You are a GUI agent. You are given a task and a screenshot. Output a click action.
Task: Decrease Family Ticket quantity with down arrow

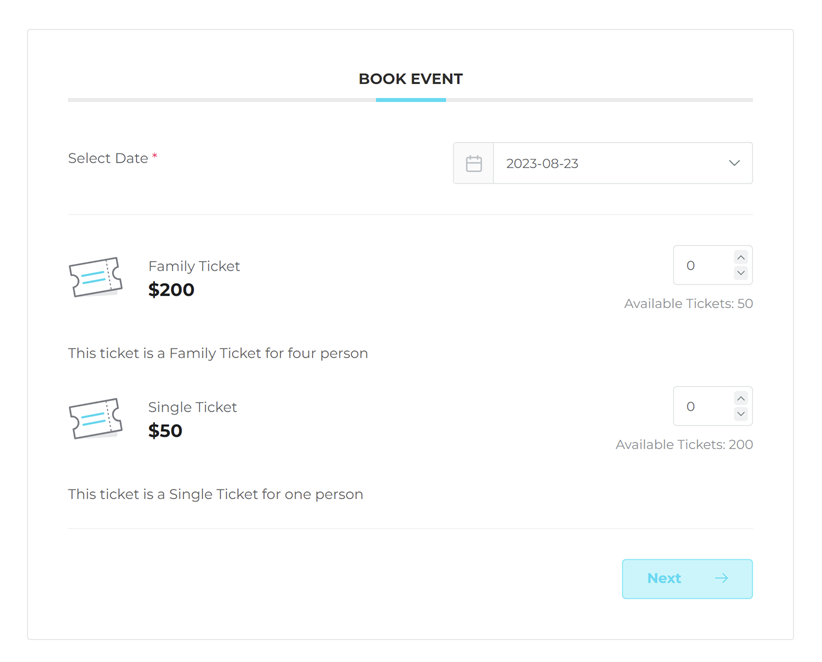(x=741, y=273)
